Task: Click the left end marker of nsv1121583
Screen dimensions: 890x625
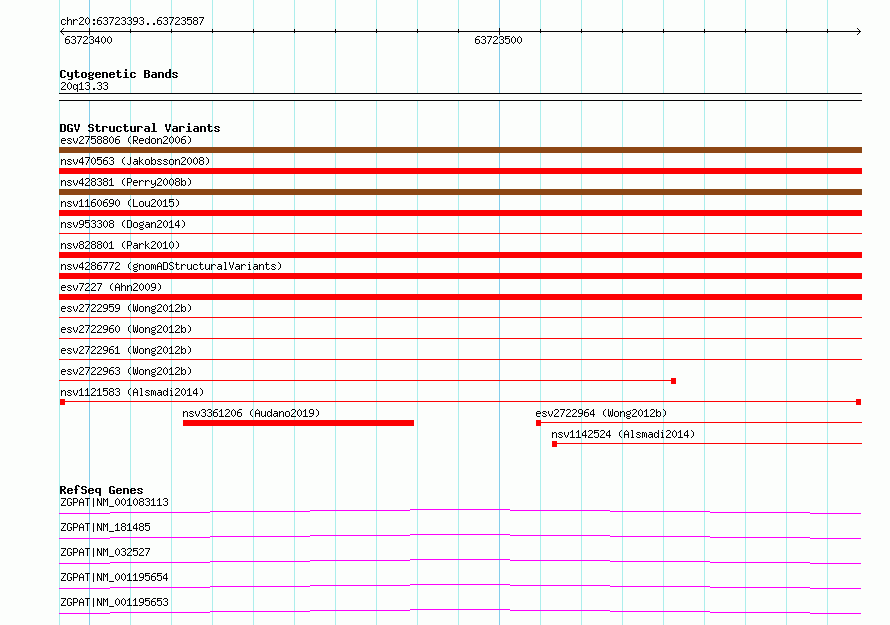Action: [62, 402]
